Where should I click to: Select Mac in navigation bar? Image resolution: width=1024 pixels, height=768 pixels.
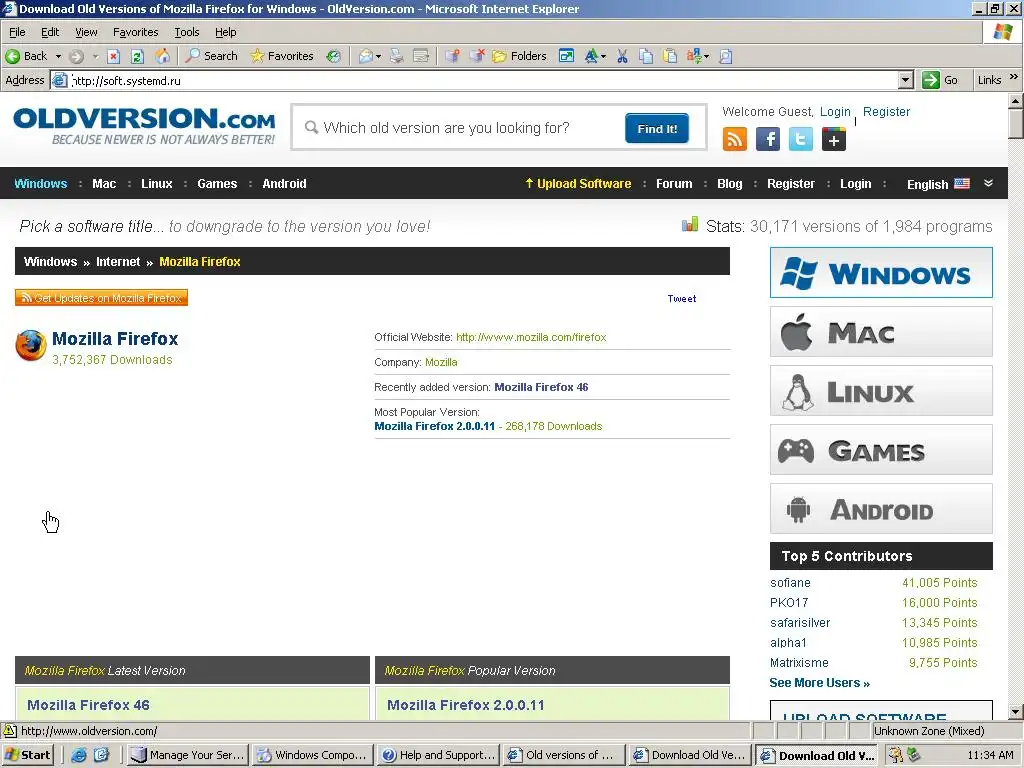point(104,184)
